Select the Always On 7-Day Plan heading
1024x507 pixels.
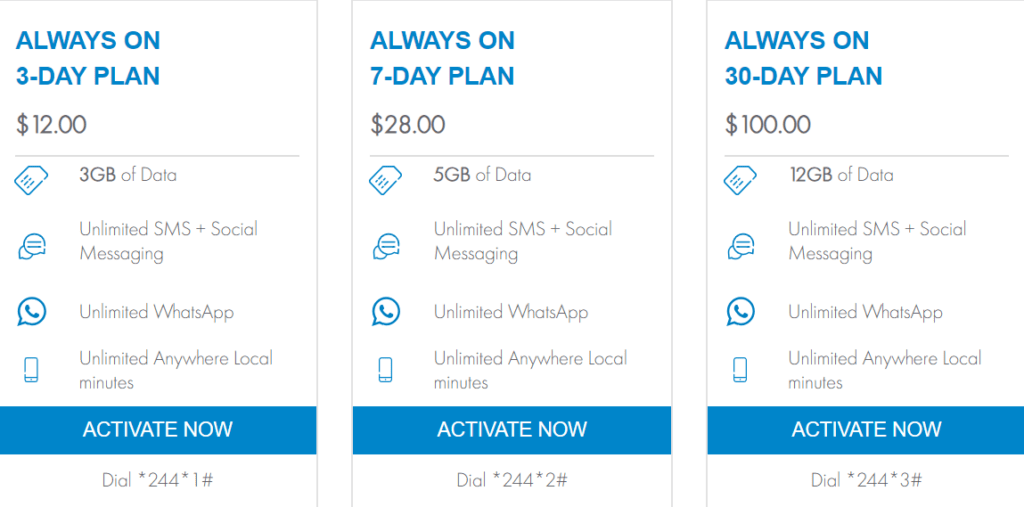click(442, 58)
